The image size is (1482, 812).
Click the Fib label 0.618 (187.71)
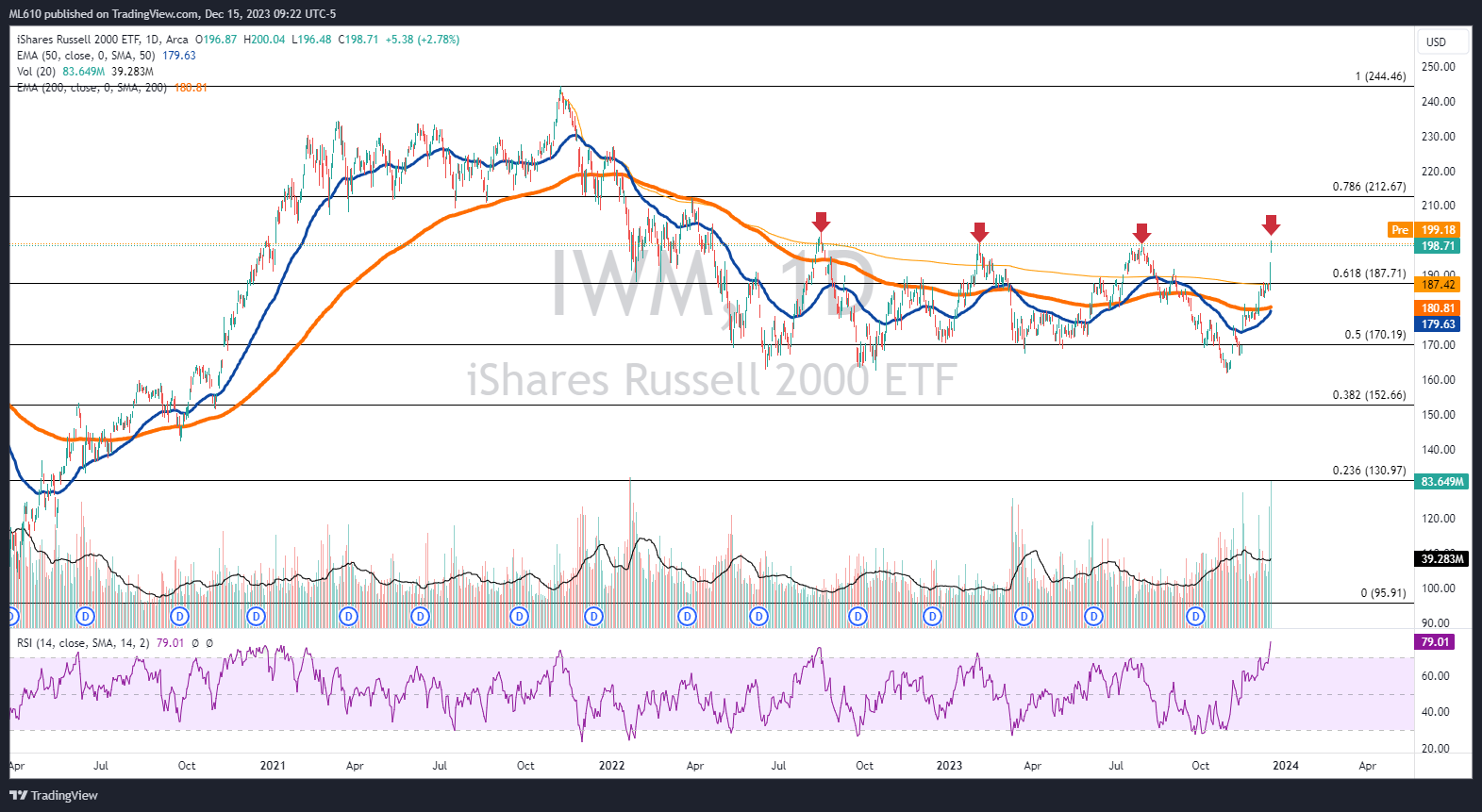click(x=1369, y=273)
